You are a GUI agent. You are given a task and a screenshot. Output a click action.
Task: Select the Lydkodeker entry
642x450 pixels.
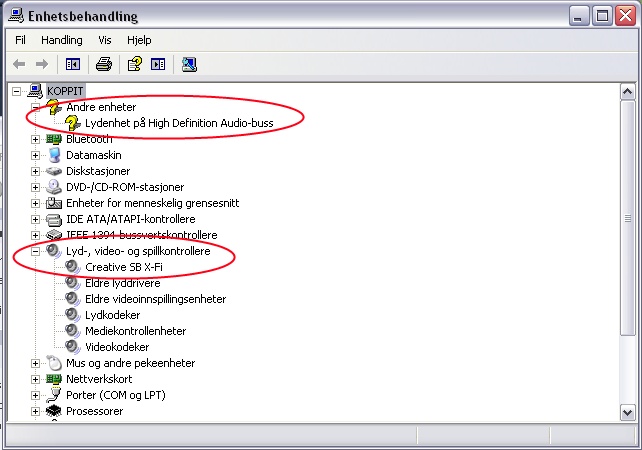pos(113,315)
